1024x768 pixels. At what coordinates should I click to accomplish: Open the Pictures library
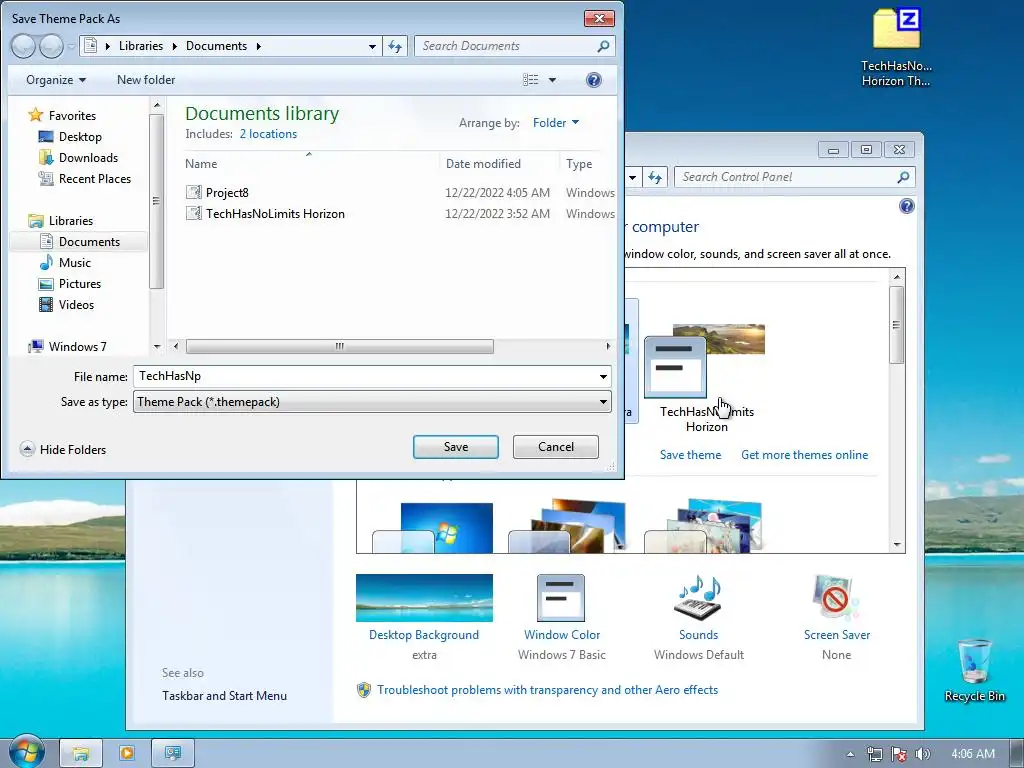(x=80, y=283)
